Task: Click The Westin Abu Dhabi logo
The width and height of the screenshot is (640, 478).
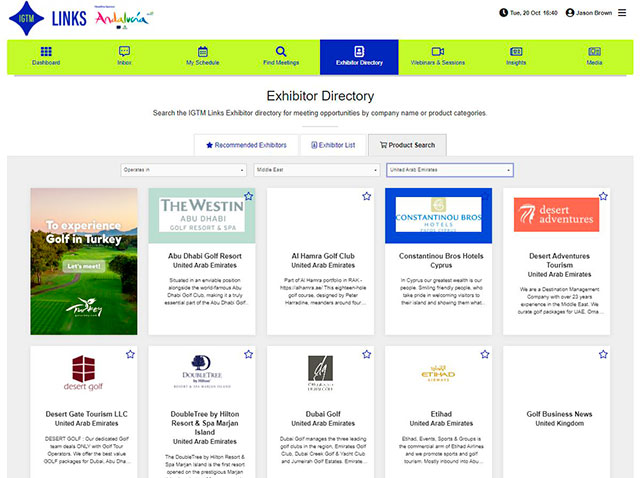Action: pyautogui.click(x=202, y=216)
